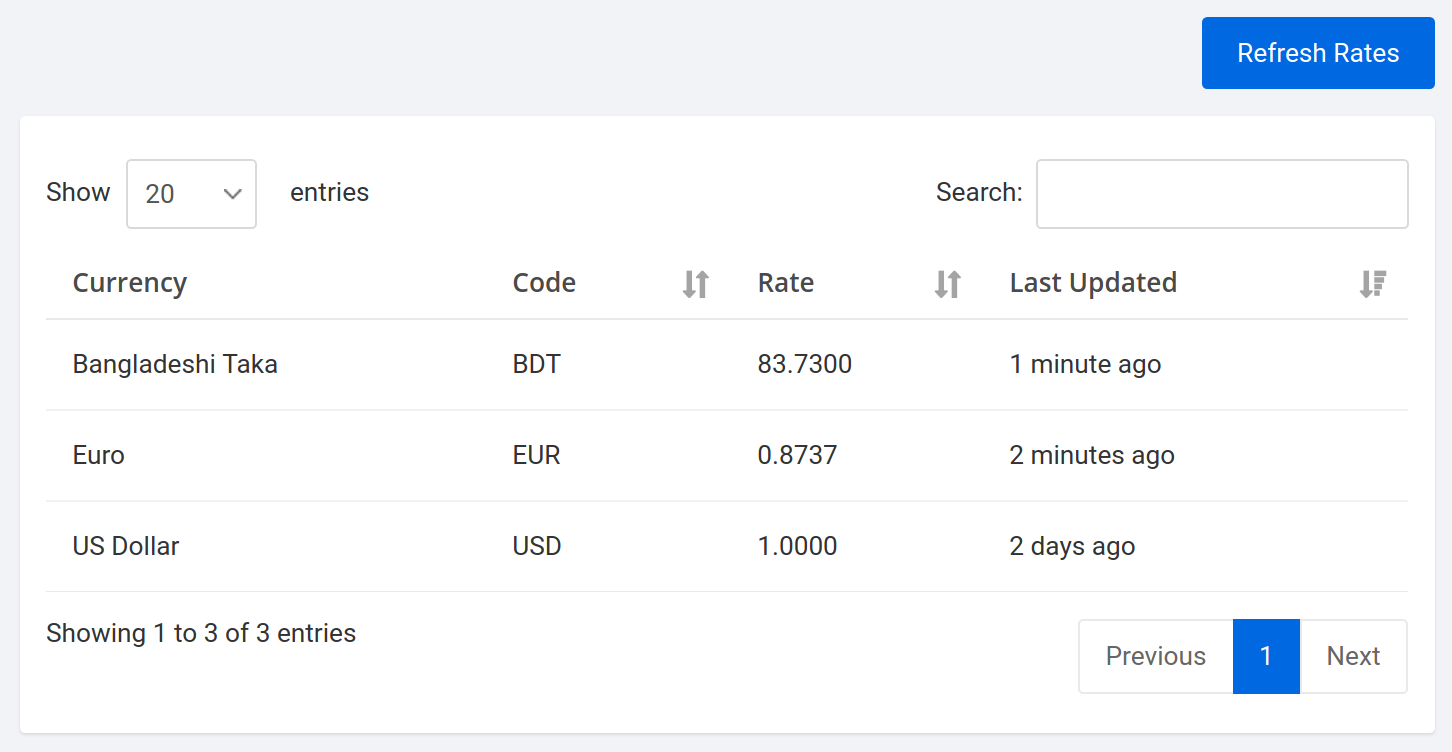
Task: Click inside the Search field
Action: pos(1221,193)
